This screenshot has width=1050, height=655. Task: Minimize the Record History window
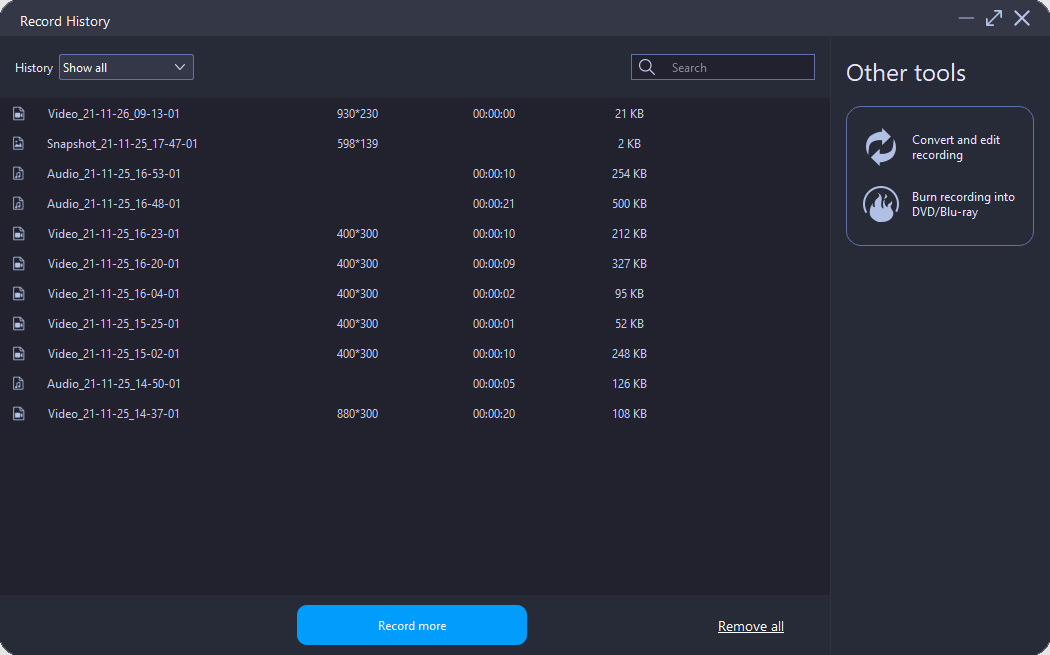pyautogui.click(x=966, y=18)
